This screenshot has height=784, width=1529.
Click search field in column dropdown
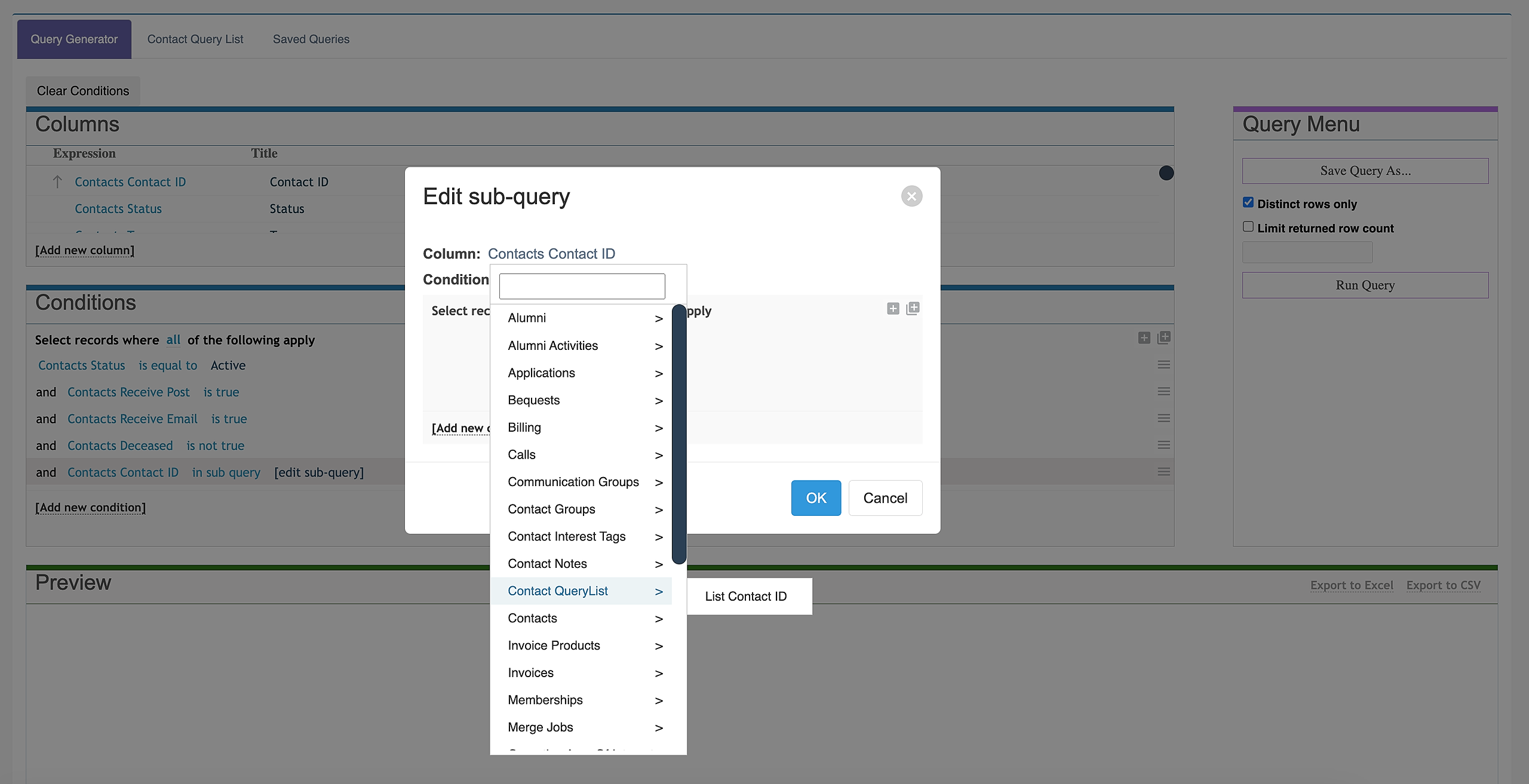(582, 287)
